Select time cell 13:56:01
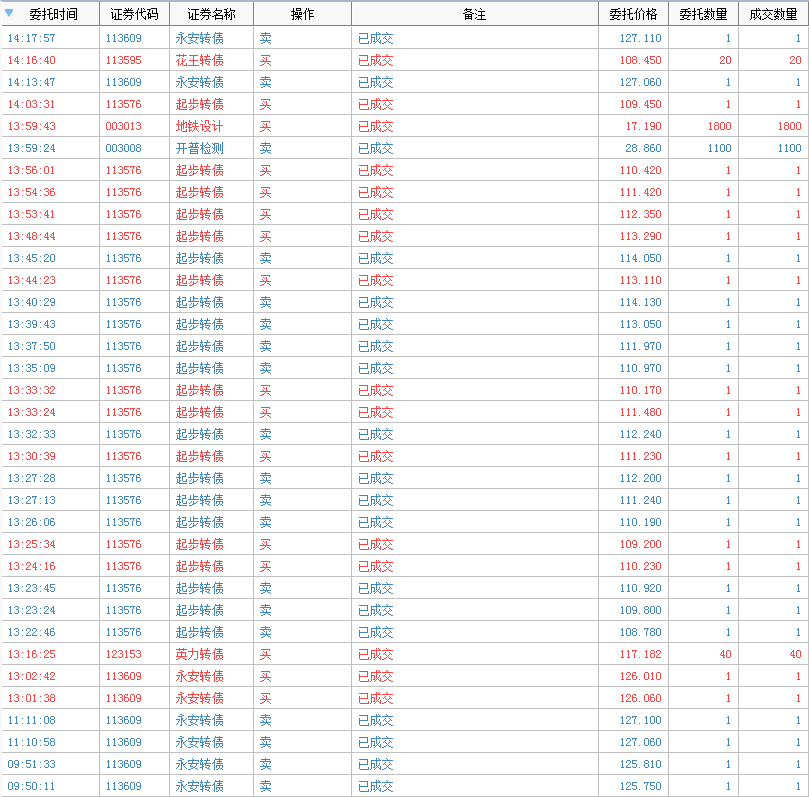The height and width of the screenshot is (797, 809). [31, 170]
